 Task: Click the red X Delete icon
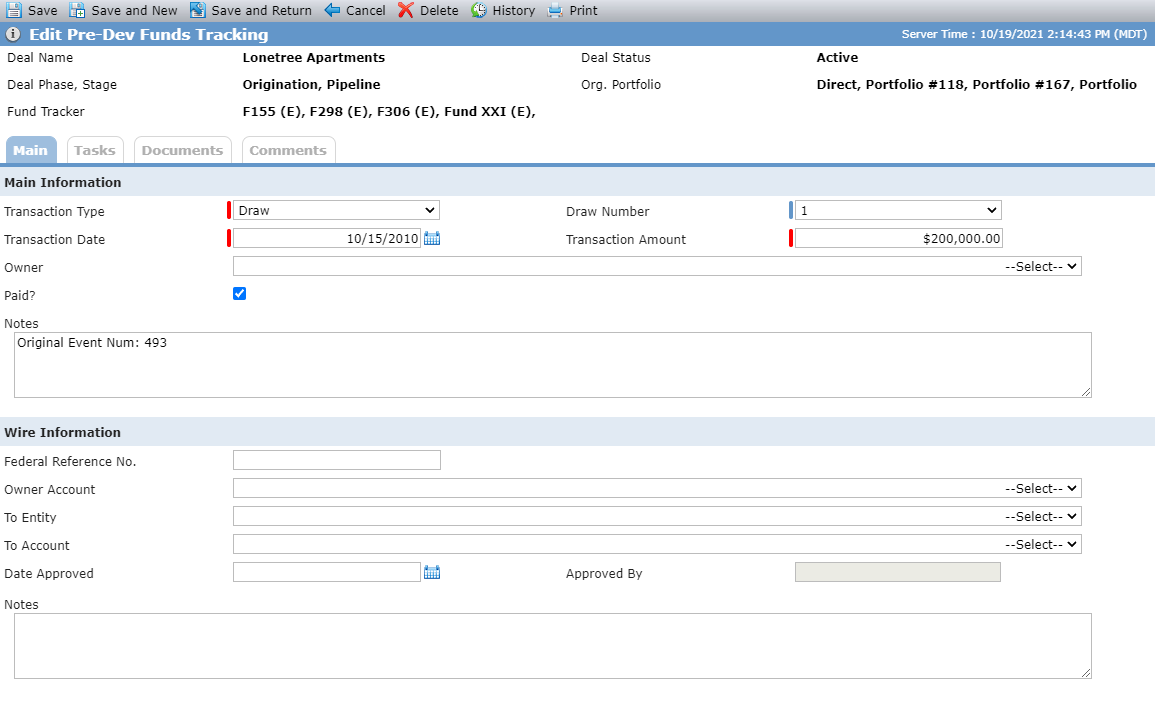(406, 10)
